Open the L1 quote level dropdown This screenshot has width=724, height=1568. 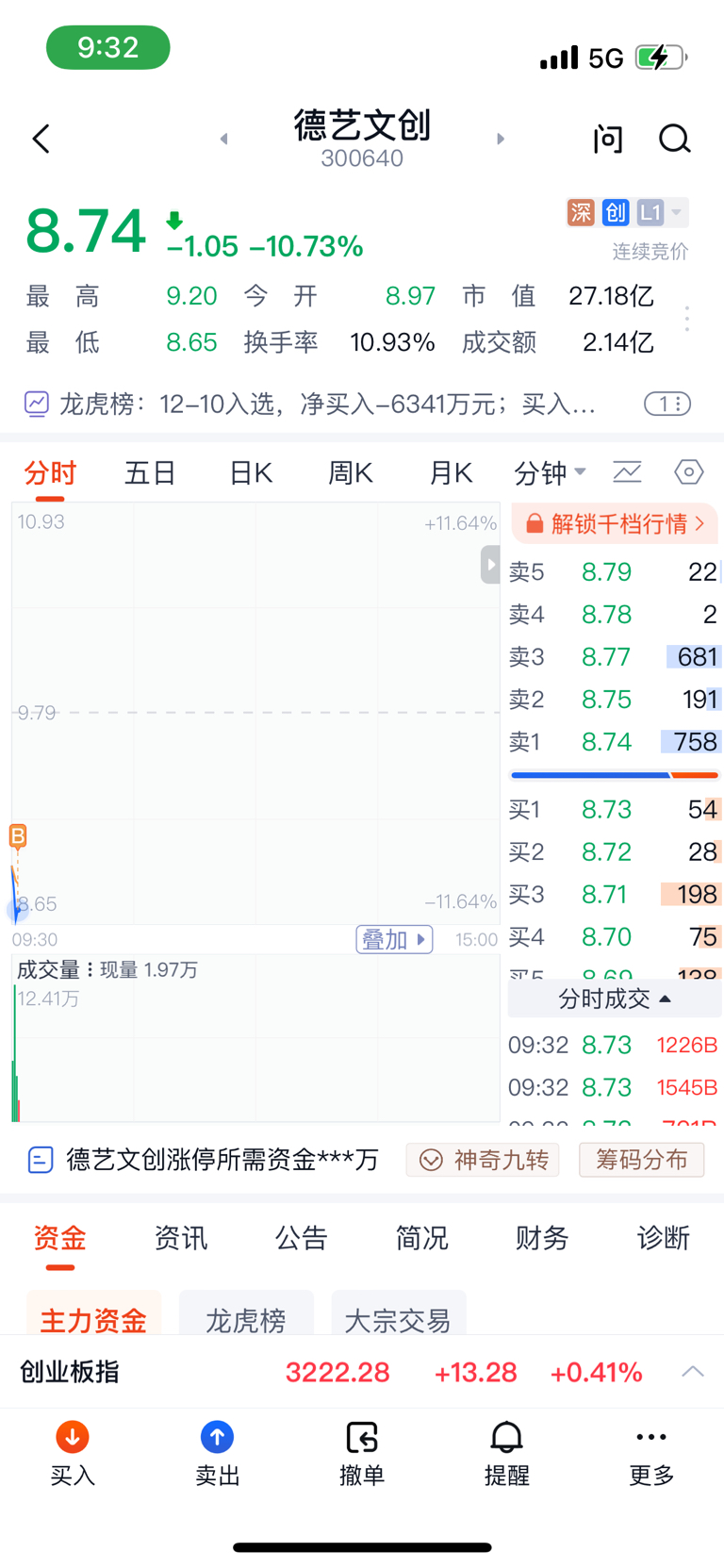point(661,212)
